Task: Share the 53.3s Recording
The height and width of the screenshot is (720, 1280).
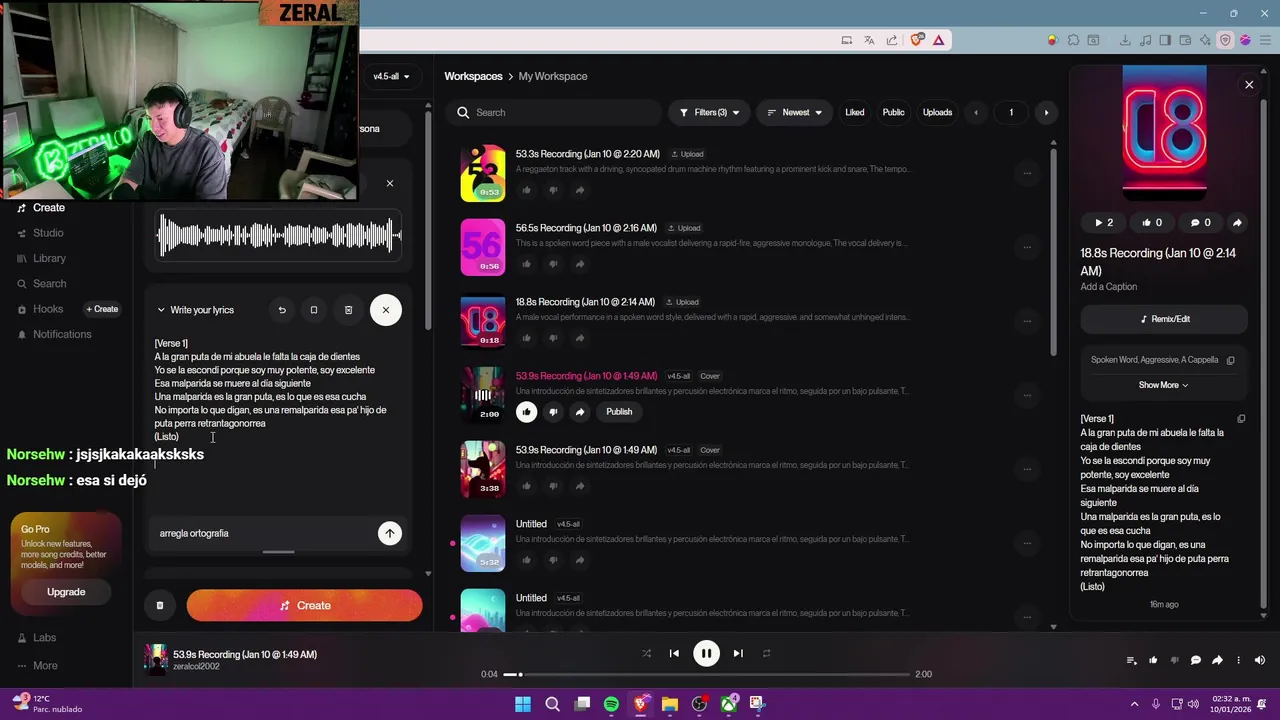Action: (x=580, y=190)
